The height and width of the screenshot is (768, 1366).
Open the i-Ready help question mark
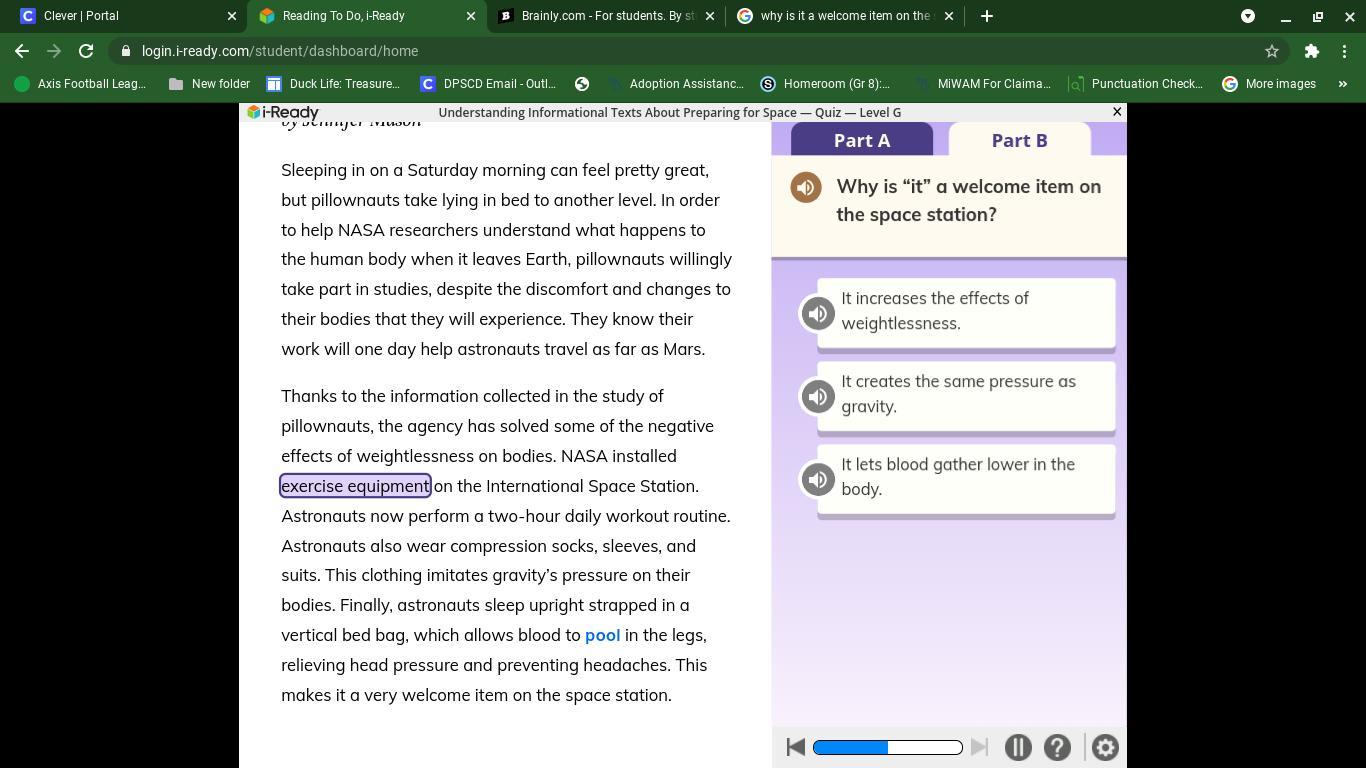pos(1057,748)
